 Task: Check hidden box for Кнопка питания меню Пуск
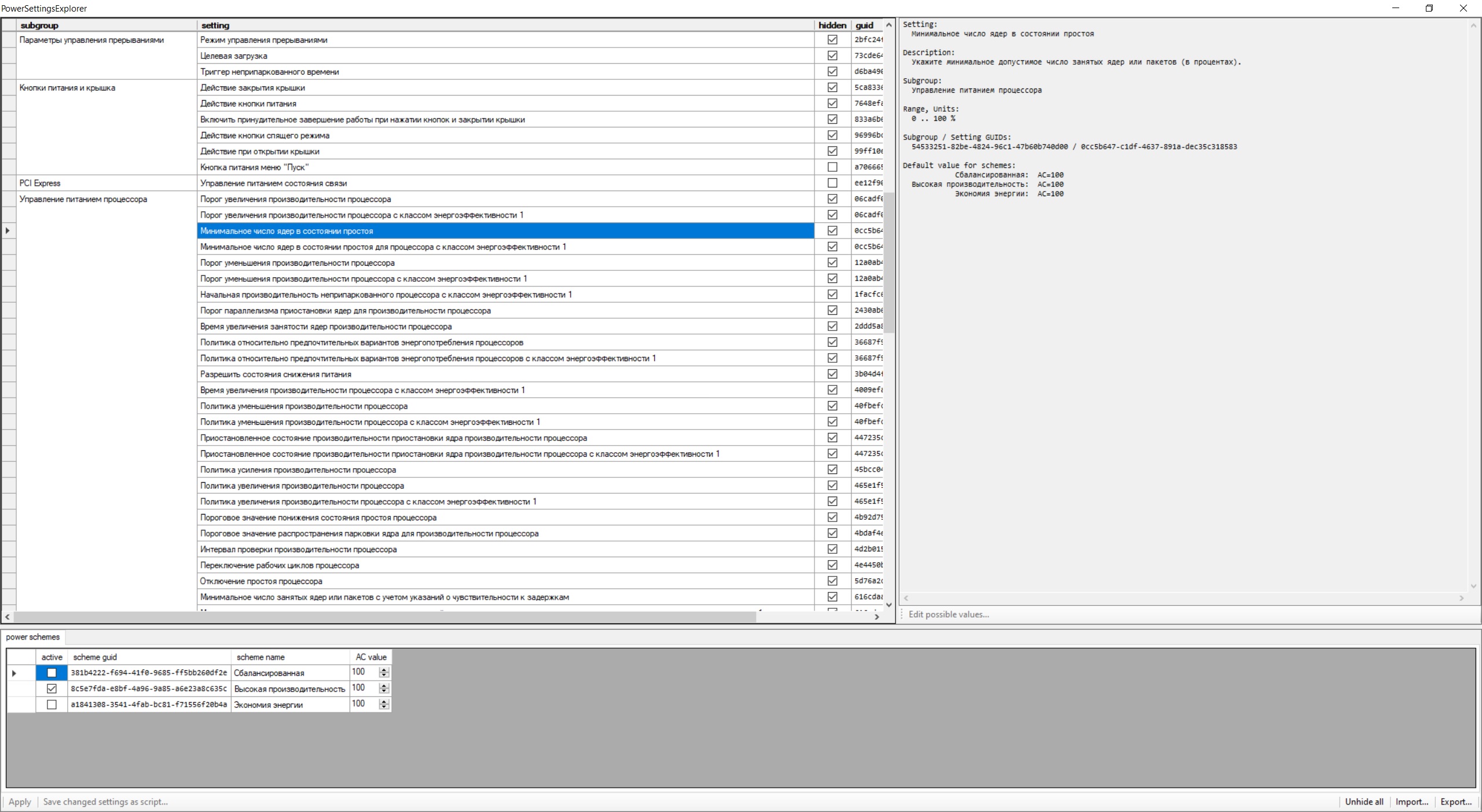(832, 167)
